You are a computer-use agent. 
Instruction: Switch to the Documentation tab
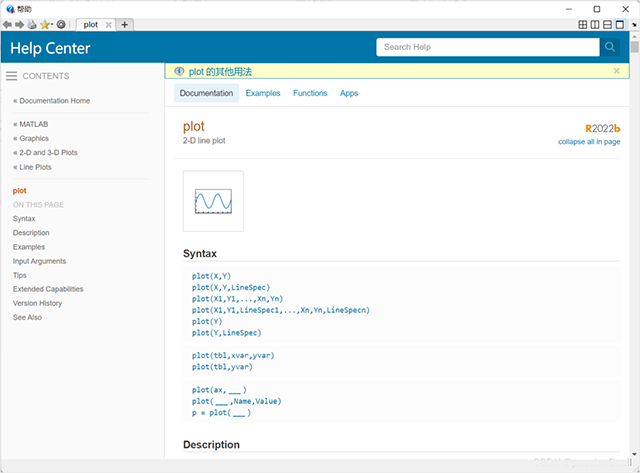tap(207, 93)
